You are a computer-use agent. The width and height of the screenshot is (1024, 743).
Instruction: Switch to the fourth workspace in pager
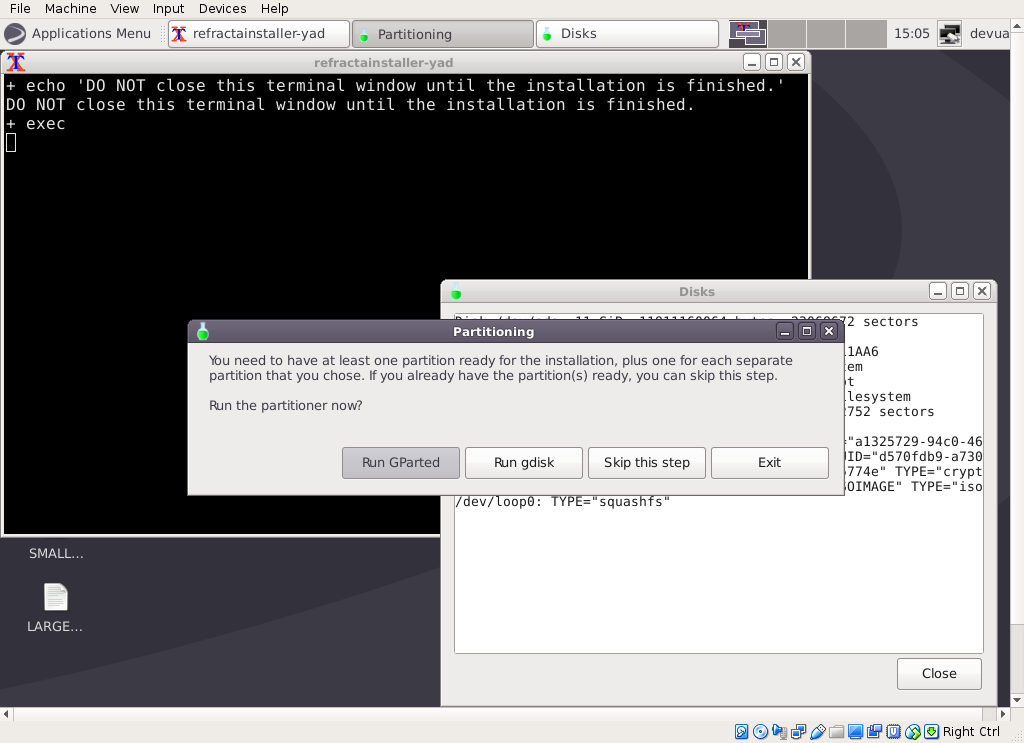865,34
